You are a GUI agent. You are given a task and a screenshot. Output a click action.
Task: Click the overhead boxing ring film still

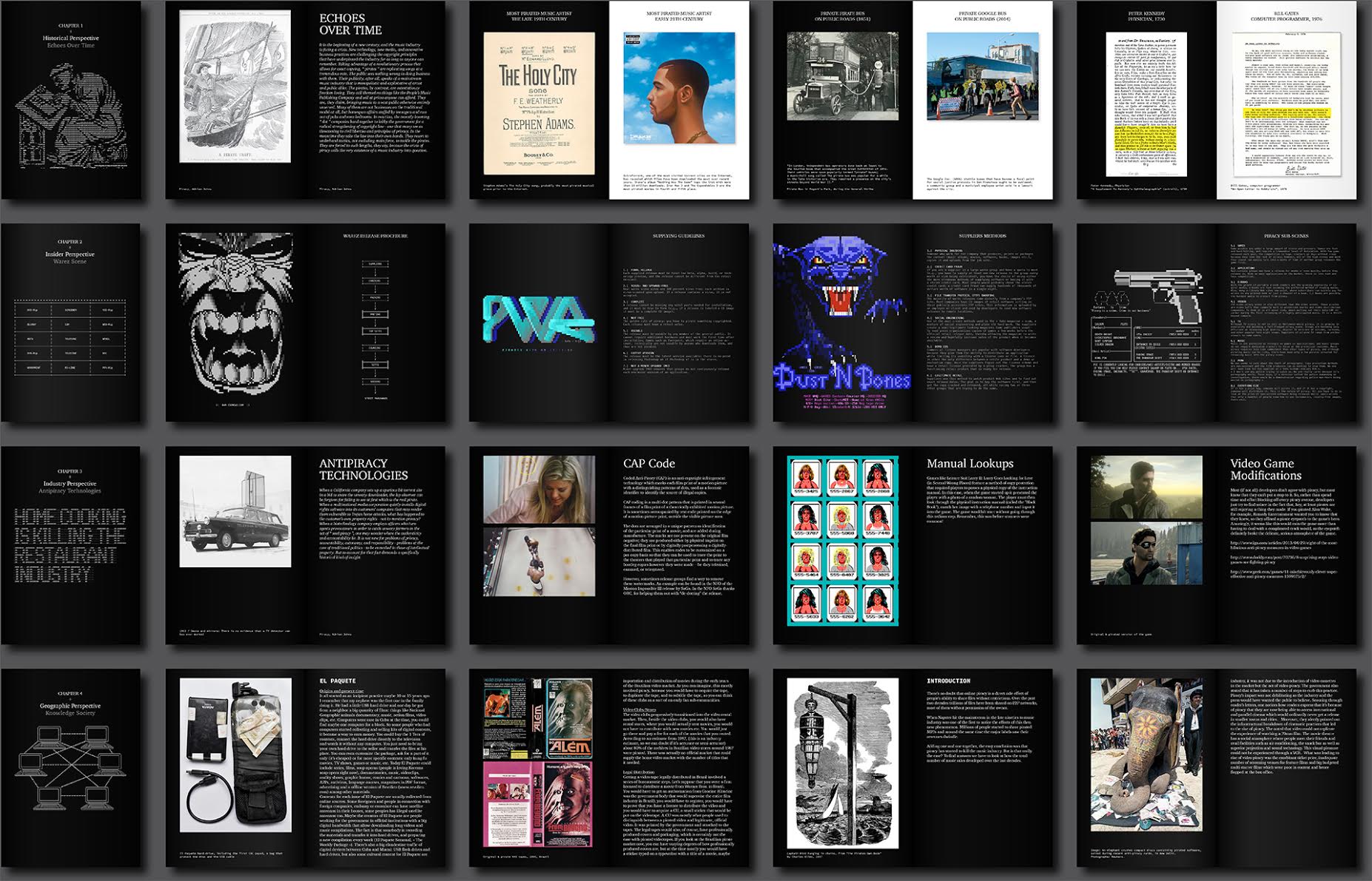[x=539, y=561]
